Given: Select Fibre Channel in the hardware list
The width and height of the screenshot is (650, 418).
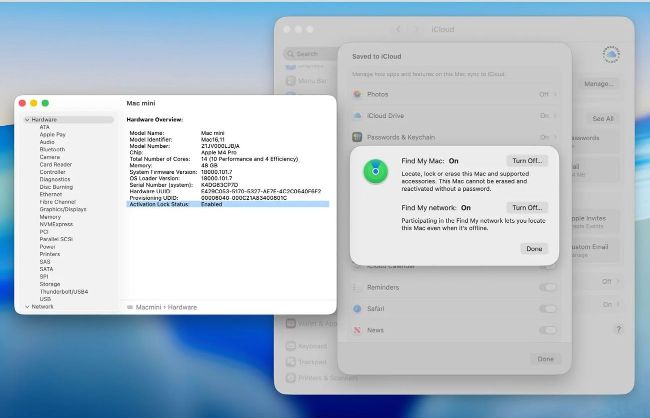Looking at the screenshot, I should tap(57, 202).
